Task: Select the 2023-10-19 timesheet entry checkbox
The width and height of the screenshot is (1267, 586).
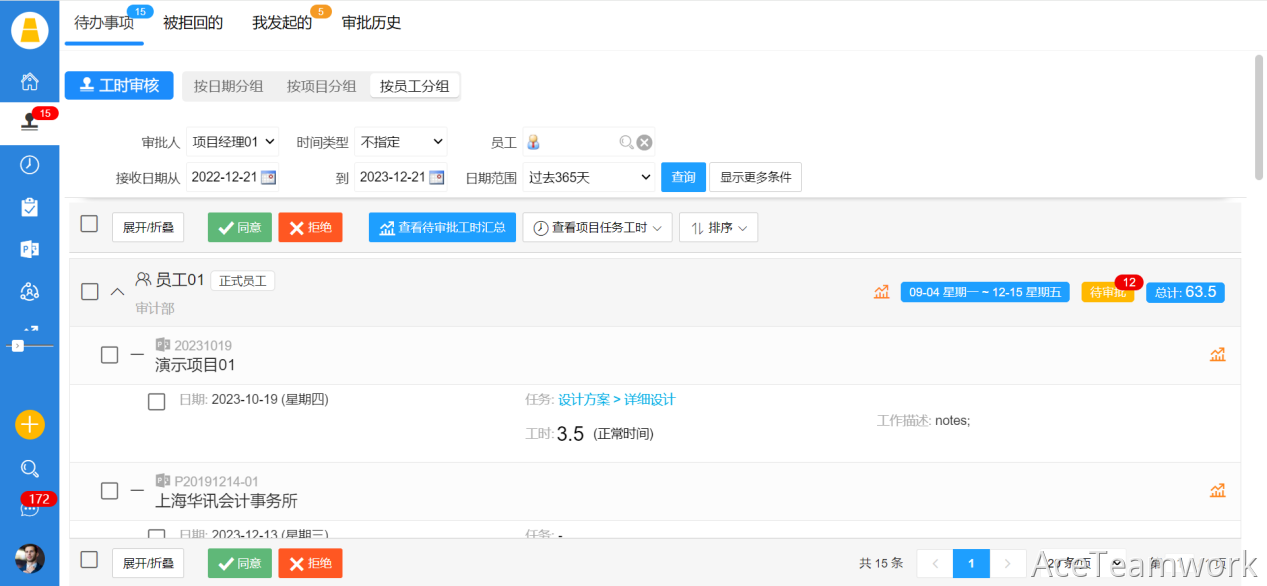Action: [x=157, y=402]
